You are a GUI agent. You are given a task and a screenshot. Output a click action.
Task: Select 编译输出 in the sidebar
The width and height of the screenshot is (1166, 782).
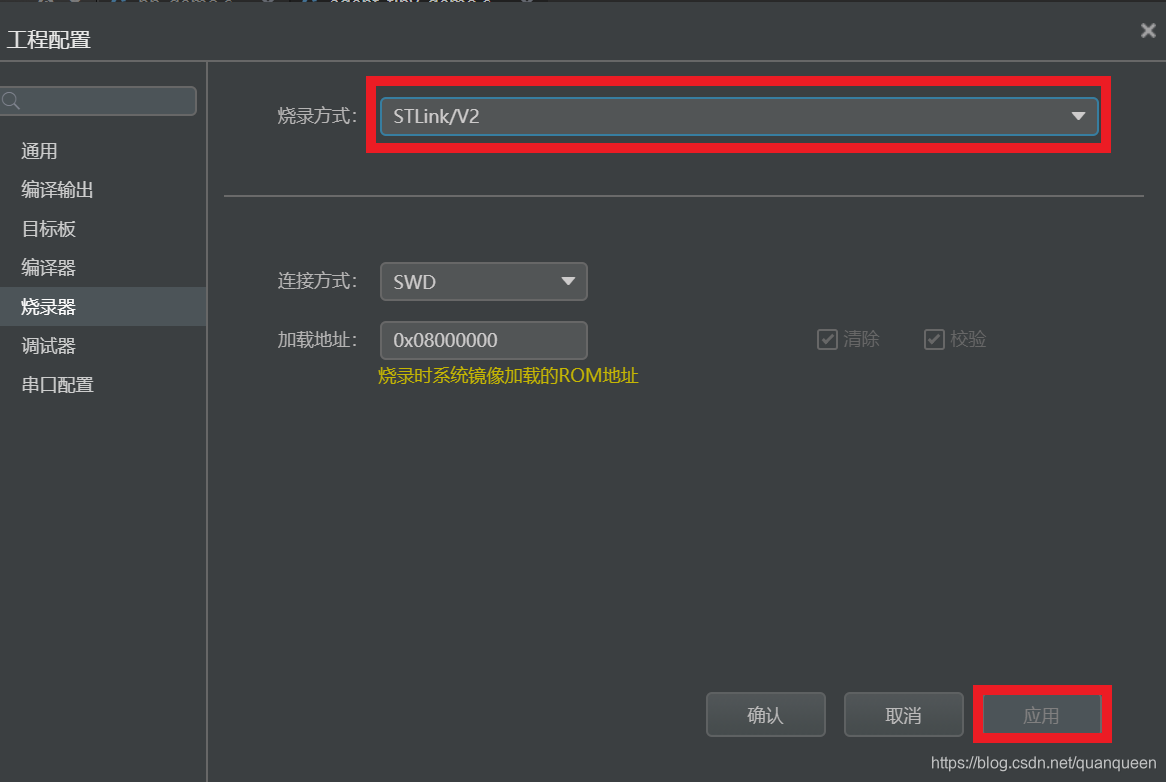click(x=103, y=190)
